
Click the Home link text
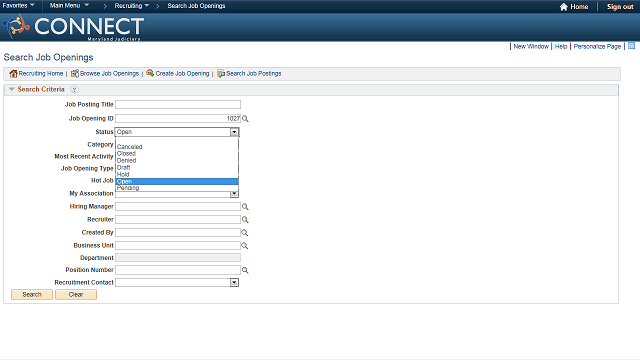coord(579,7)
